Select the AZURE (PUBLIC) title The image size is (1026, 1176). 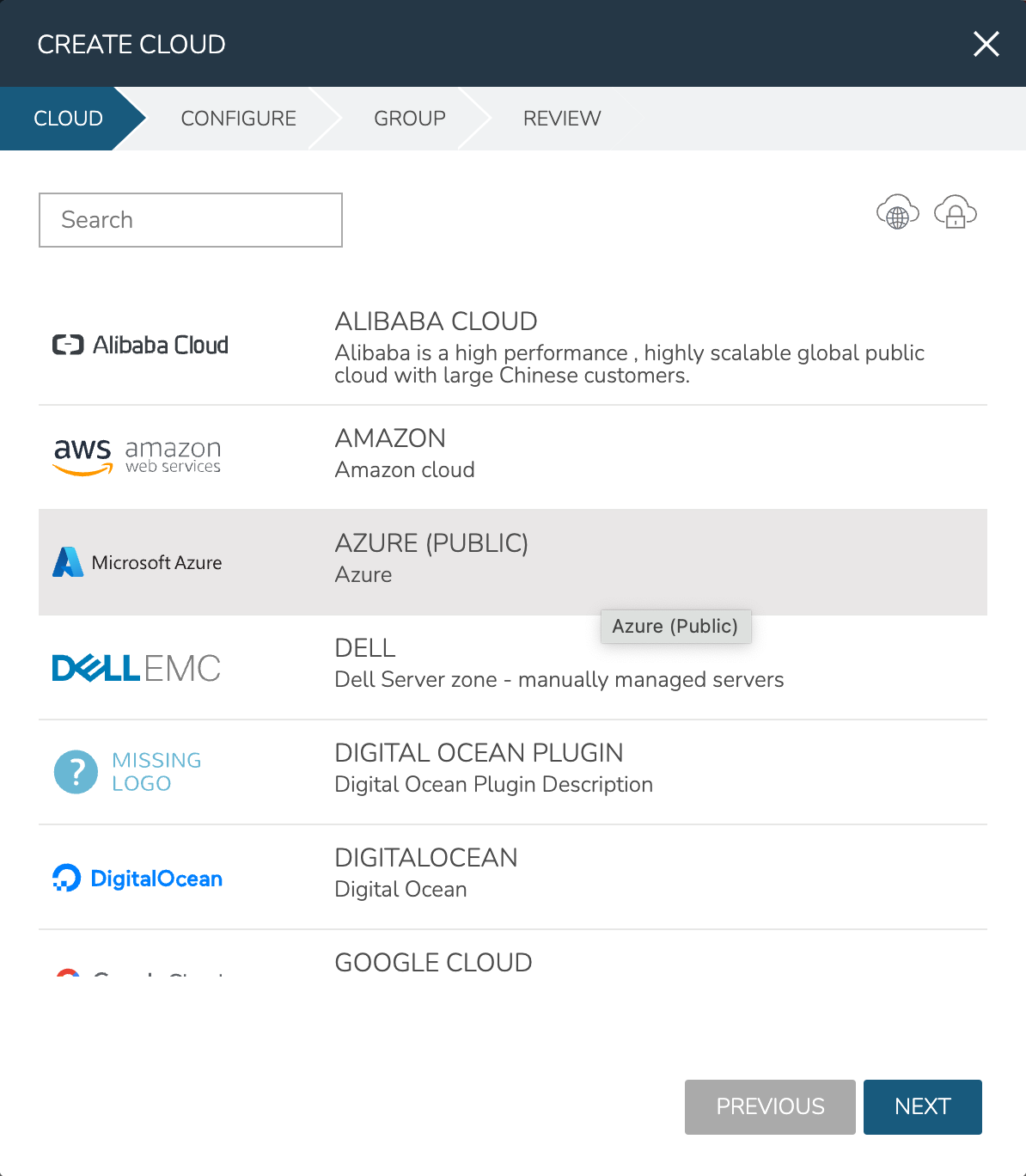(x=431, y=543)
